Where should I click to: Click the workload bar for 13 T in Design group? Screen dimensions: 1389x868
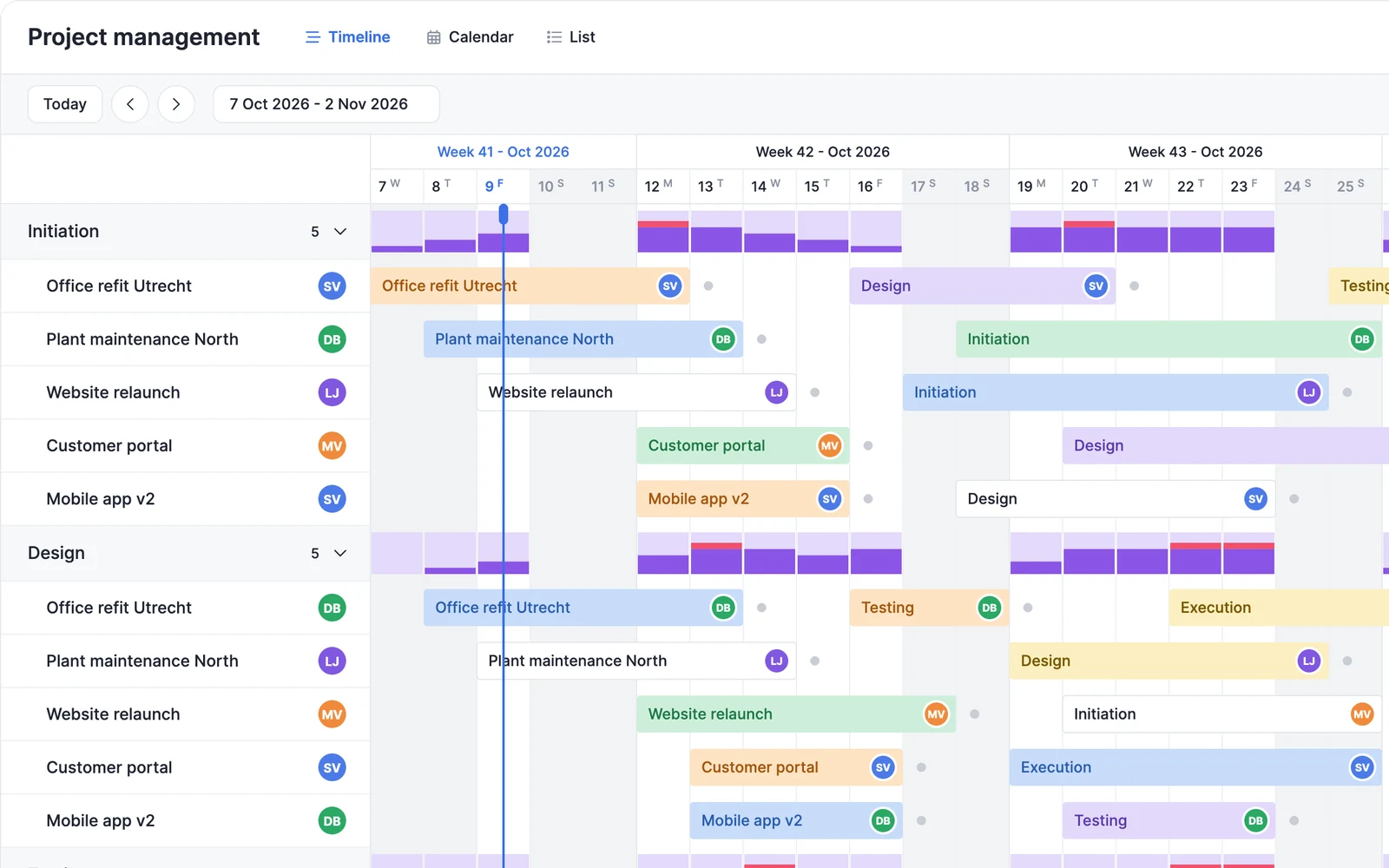click(716, 554)
